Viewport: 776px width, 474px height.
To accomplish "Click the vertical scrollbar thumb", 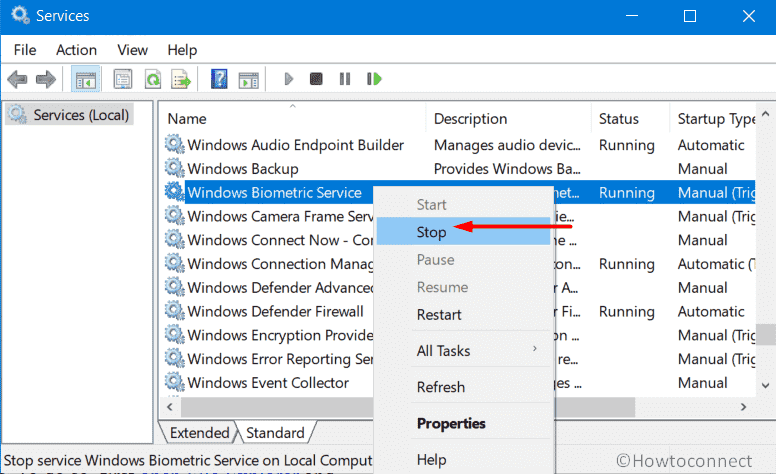I will pos(766,334).
